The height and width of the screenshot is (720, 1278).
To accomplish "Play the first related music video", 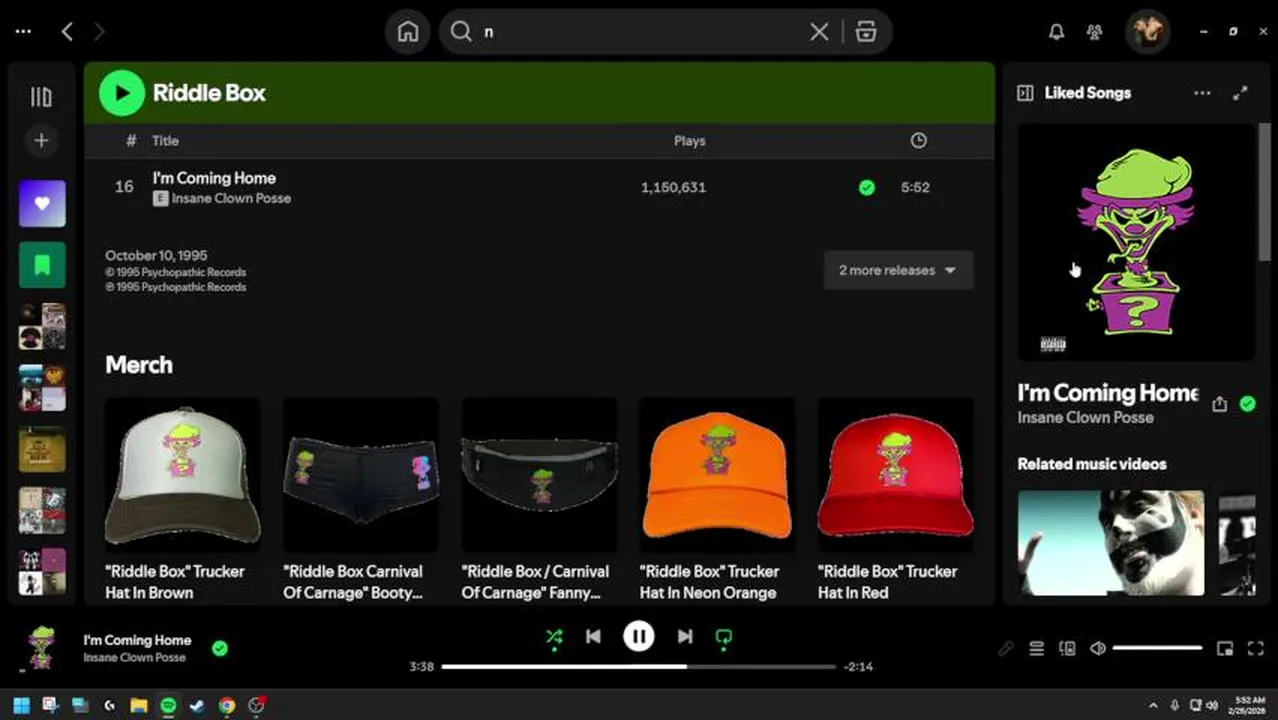I will (x=1111, y=542).
